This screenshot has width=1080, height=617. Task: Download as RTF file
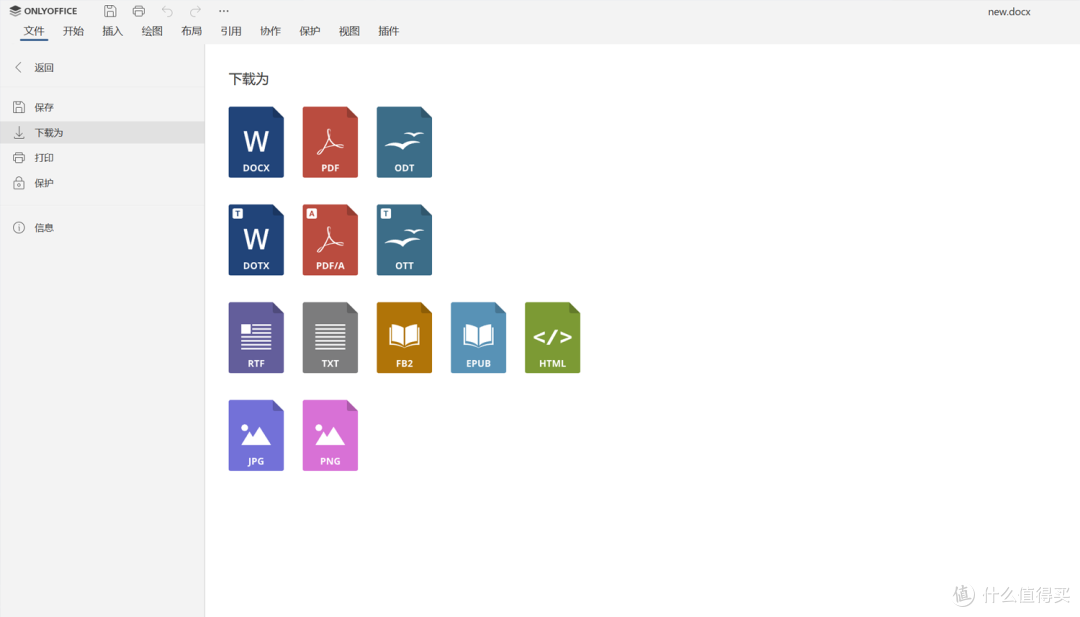(x=256, y=337)
